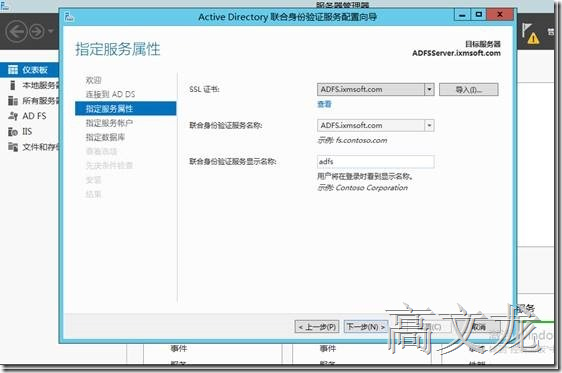Close the AD FS configuration wizard
The height and width of the screenshot is (373, 562).
pyautogui.click(x=500, y=15)
